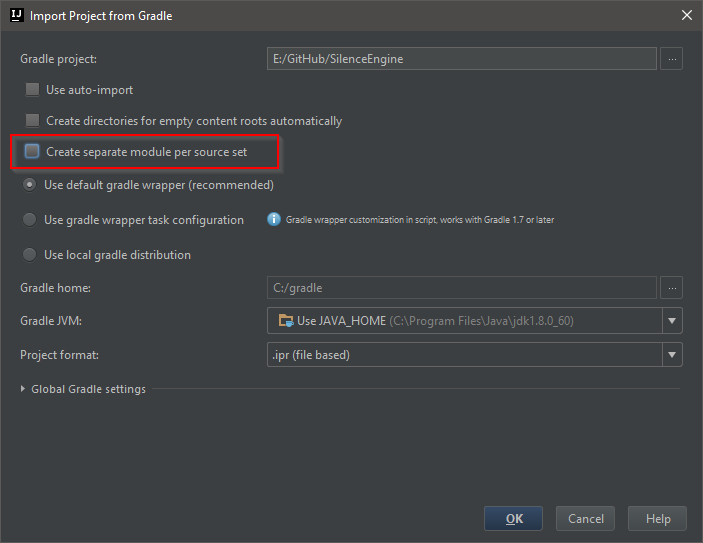Check Create directories for empty content roots

point(32,121)
